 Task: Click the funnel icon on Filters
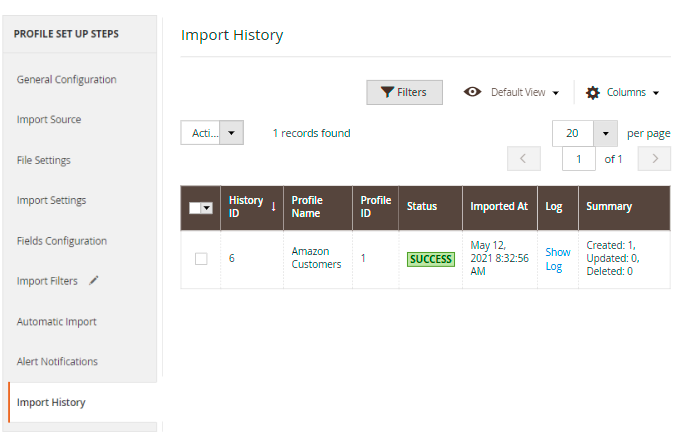[387, 92]
